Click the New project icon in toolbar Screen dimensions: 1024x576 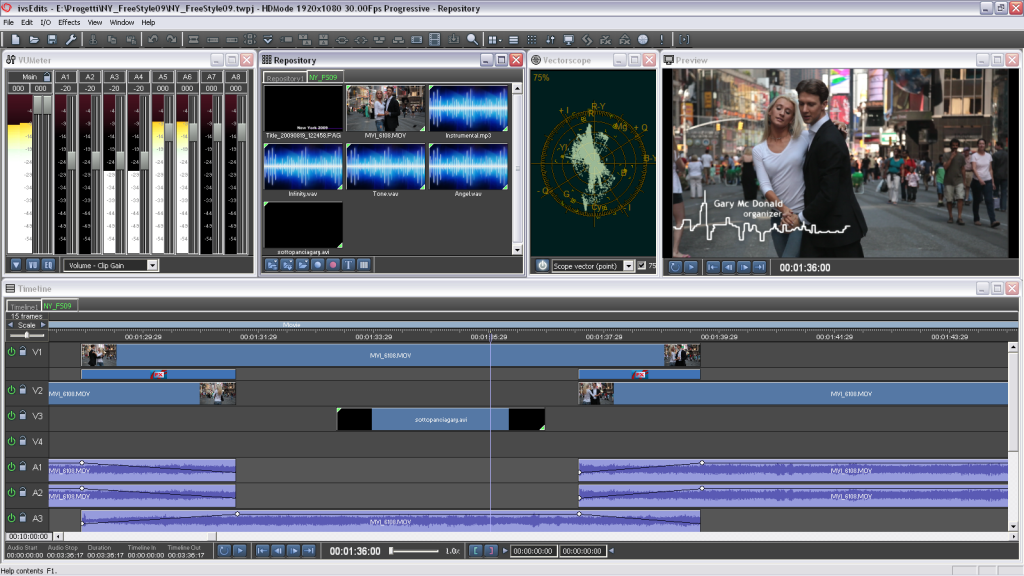pos(15,40)
